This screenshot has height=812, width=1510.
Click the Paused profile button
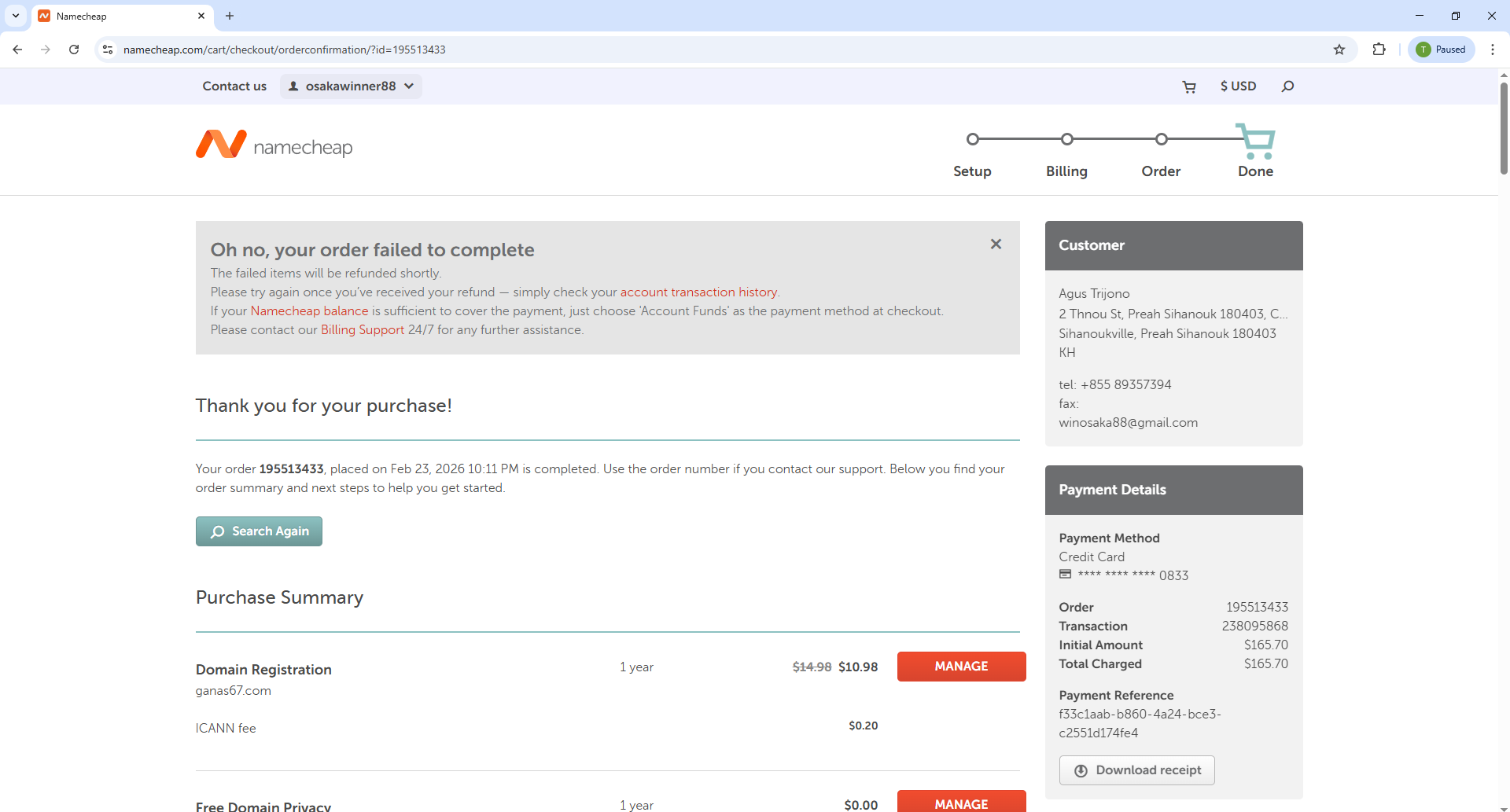(x=1441, y=50)
